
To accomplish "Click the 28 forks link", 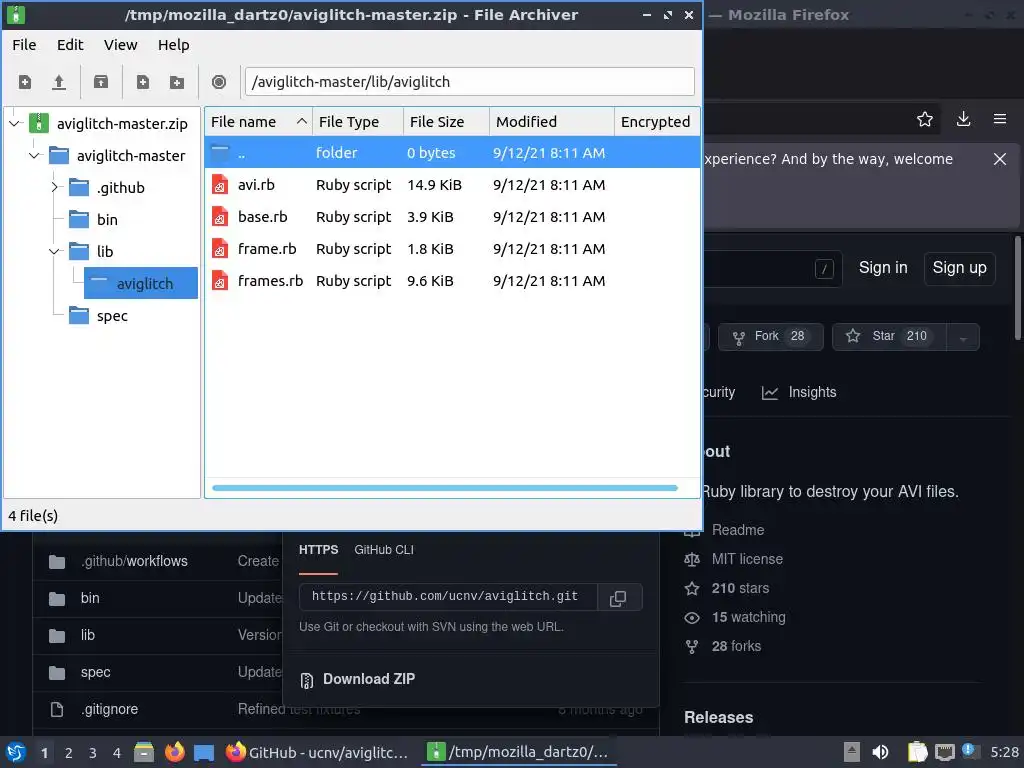I will (x=736, y=647).
